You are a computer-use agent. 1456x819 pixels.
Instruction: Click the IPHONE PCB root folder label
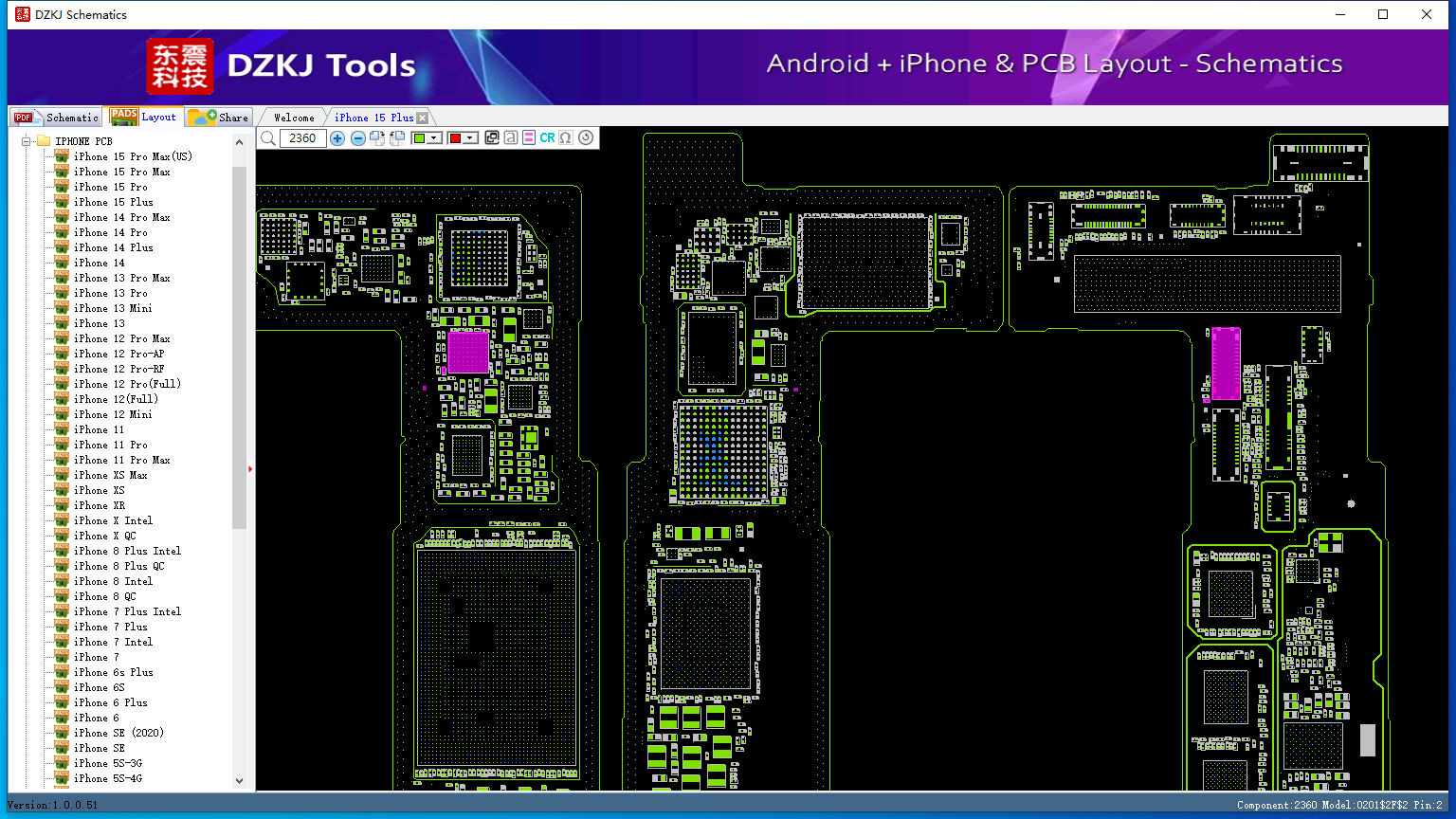(83, 141)
